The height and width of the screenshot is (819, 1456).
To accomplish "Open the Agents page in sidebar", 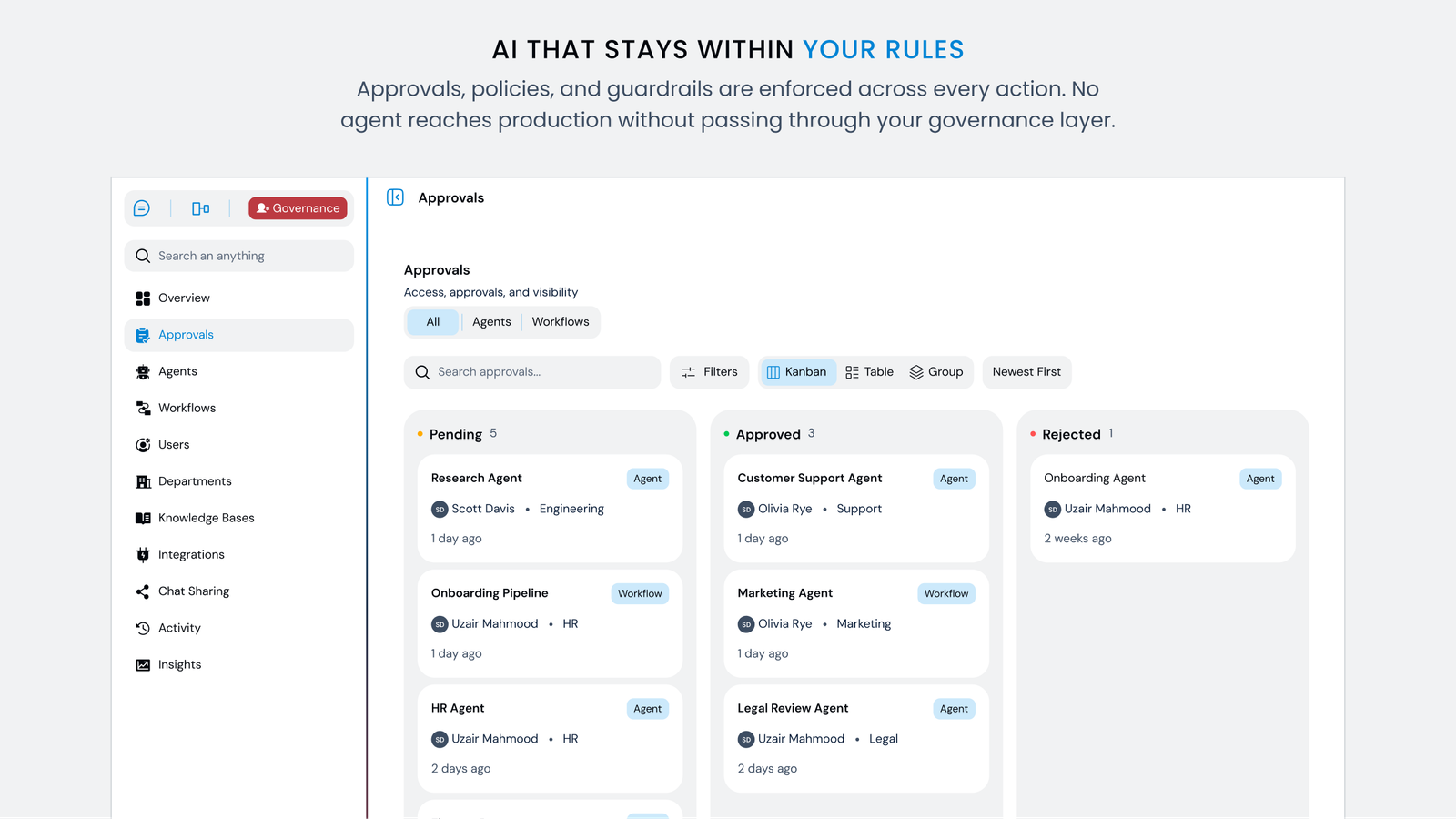I will (177, 371).
